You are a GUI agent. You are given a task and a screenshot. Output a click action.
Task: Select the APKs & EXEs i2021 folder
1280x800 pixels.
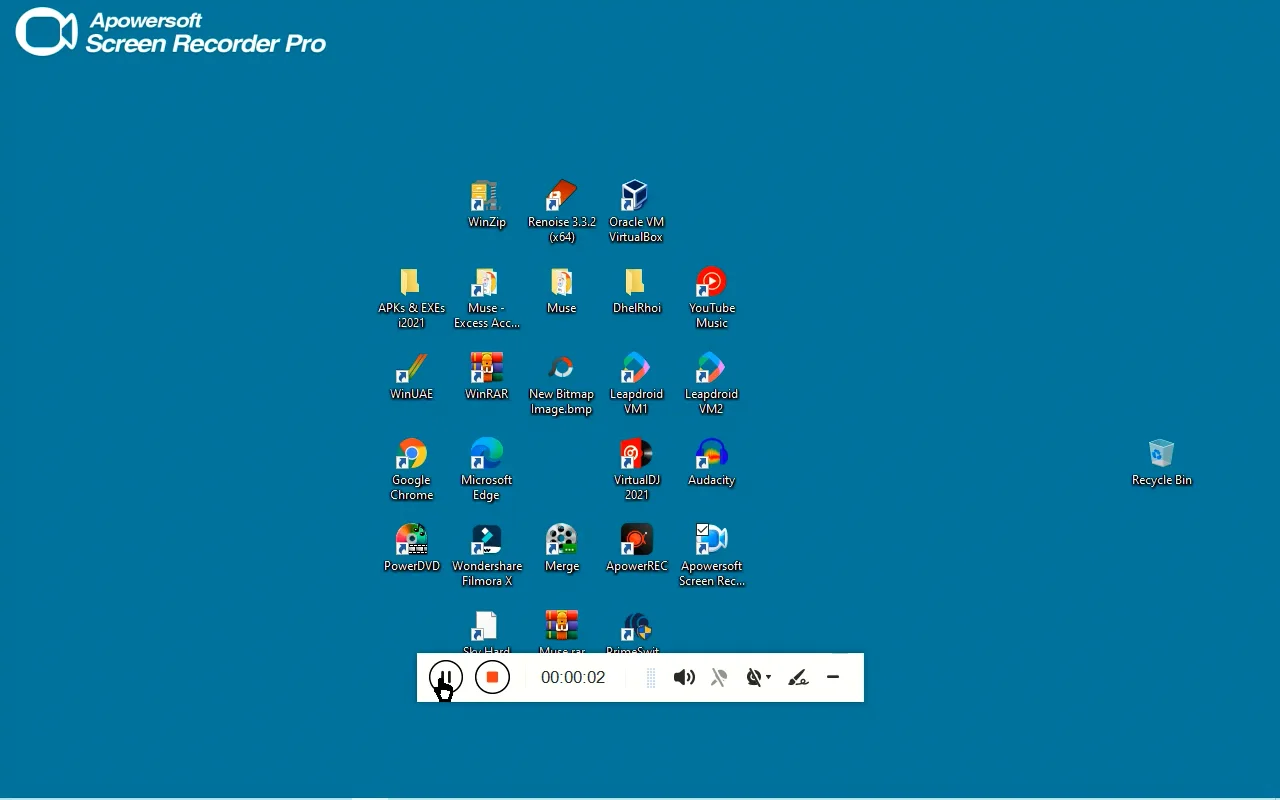[411, 298]
